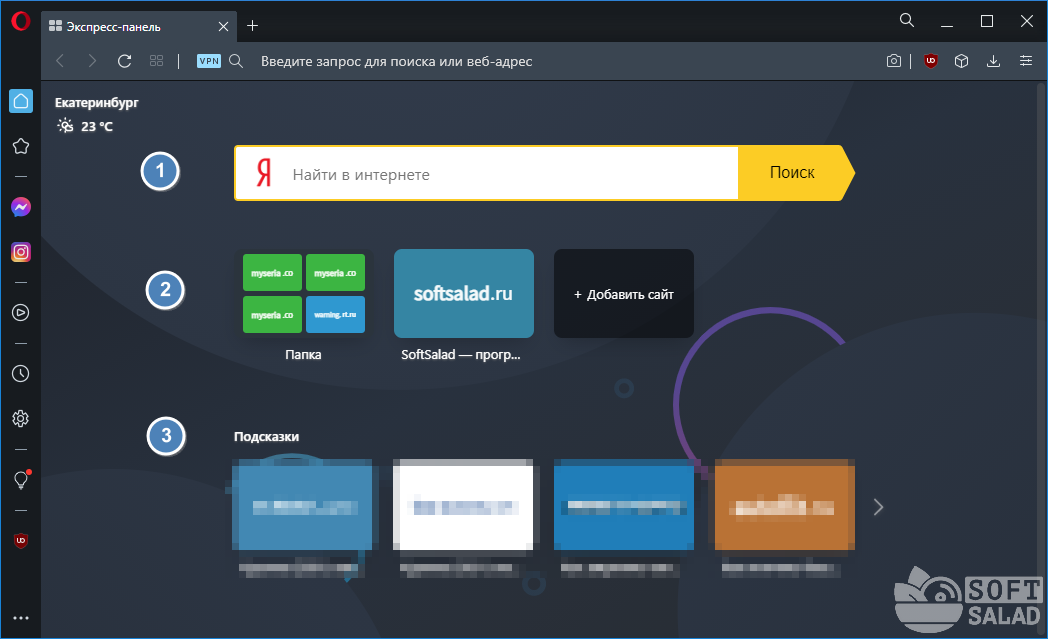Open the Папка speed dial folder

[x=303, y=293]
